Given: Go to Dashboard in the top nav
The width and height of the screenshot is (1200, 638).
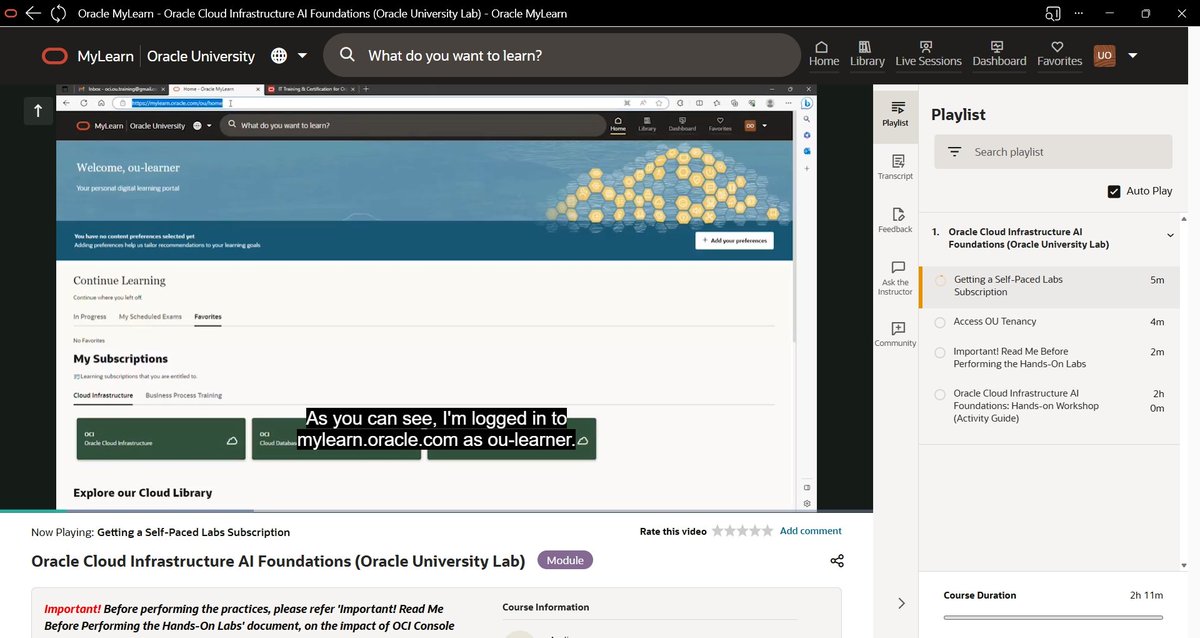Looking at the screenshot, I should click(999, 54).
